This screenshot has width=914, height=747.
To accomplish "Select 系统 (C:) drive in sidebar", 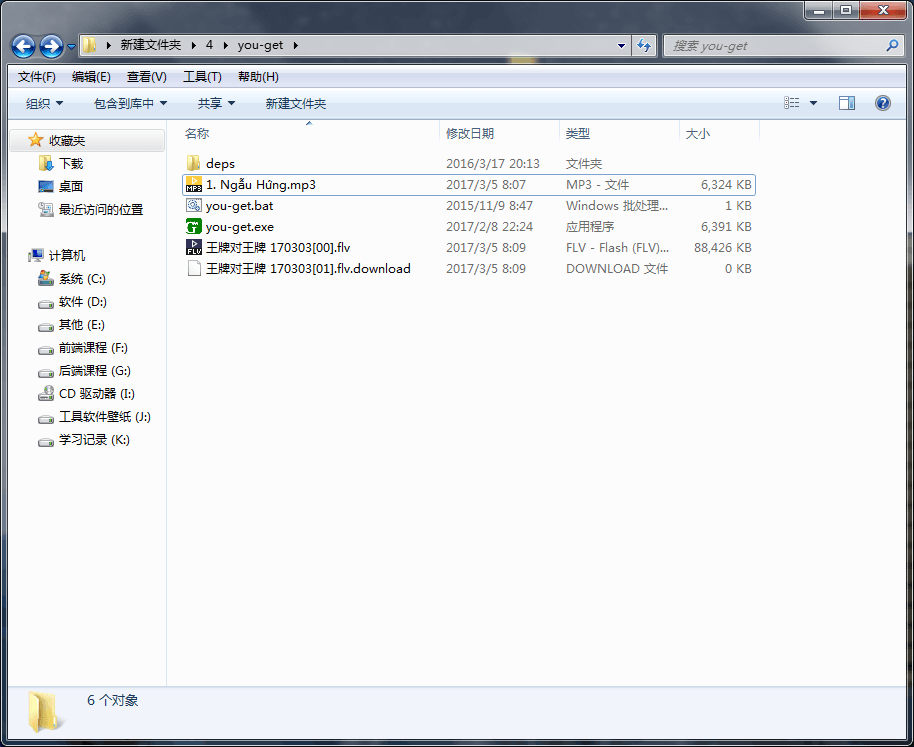I will tap(82, 279).
